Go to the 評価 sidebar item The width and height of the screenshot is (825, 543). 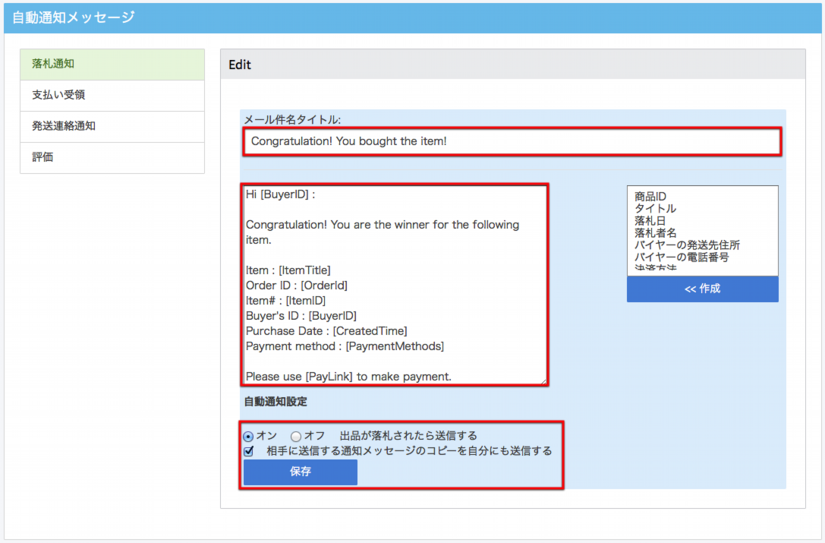112,157
